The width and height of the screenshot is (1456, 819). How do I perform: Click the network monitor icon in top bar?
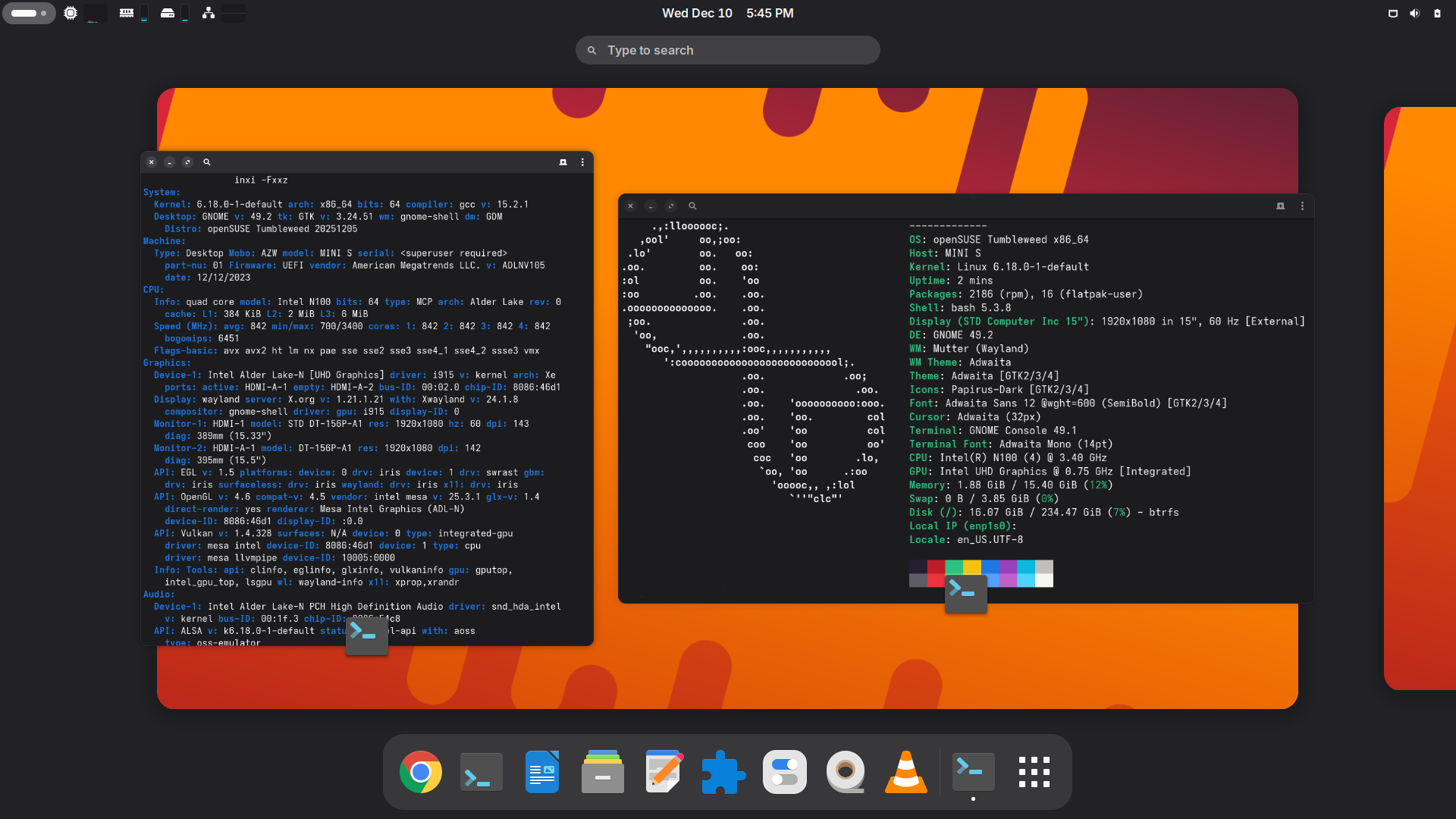208,13
